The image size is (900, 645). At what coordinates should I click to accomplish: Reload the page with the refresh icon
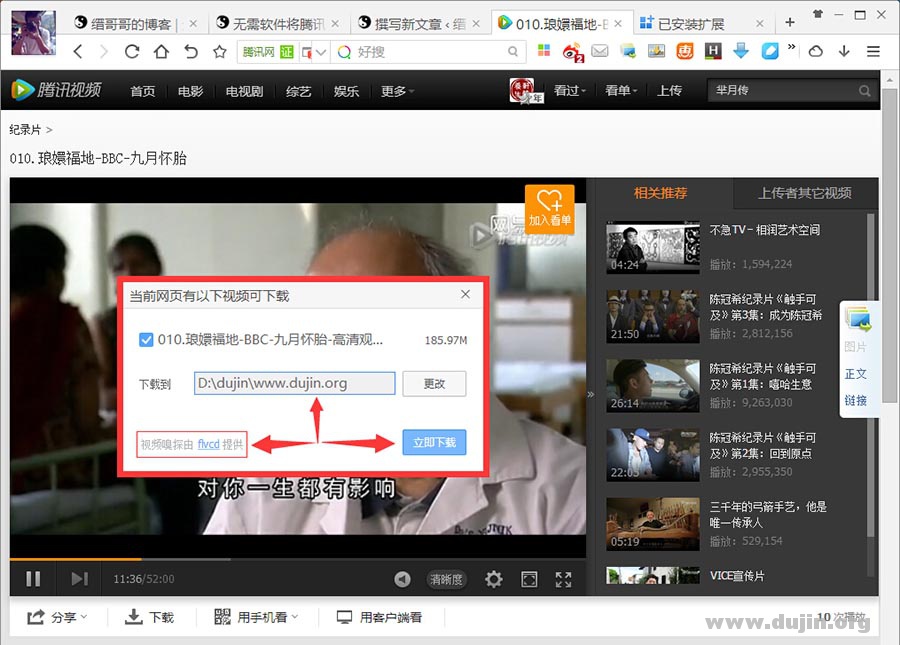click(132, 52)
